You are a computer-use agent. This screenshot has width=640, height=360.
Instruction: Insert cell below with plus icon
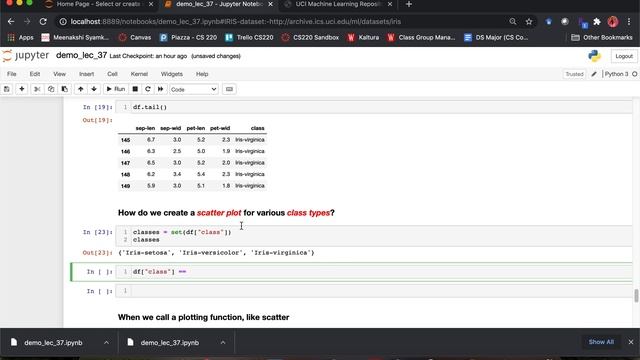(22, 89)
